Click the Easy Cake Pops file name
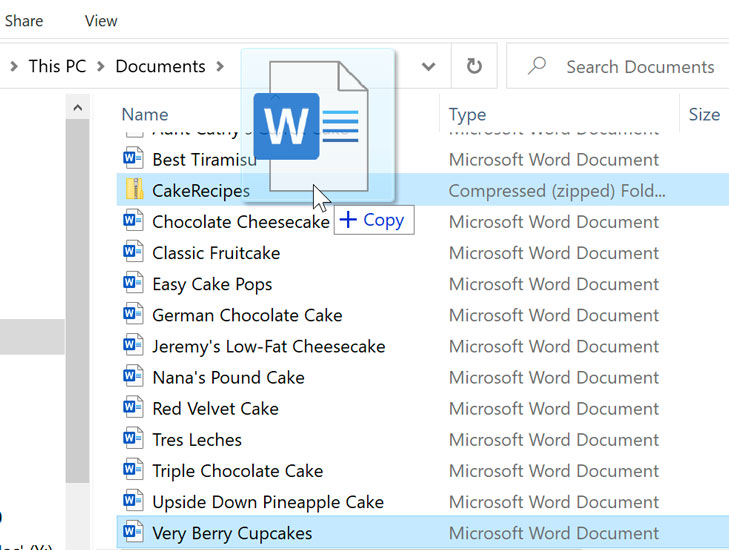The width and height of the screenshot is (729, 550). pos(212,285)
